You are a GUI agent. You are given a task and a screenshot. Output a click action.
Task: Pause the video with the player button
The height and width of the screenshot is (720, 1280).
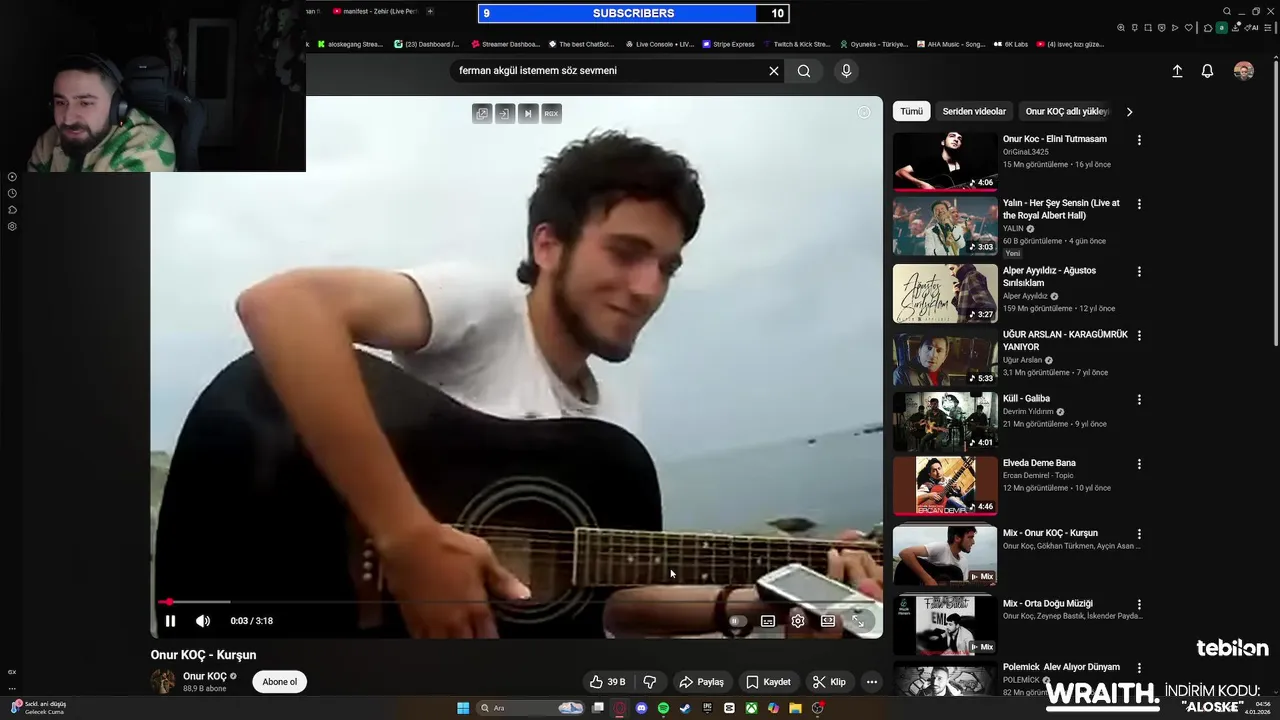click(x=170, y=621)
